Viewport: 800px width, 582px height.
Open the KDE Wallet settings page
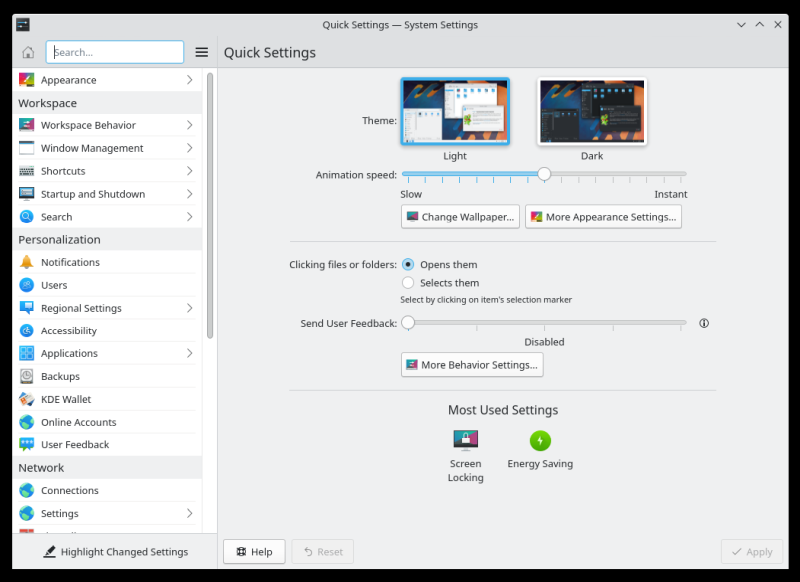pos(107,399)
